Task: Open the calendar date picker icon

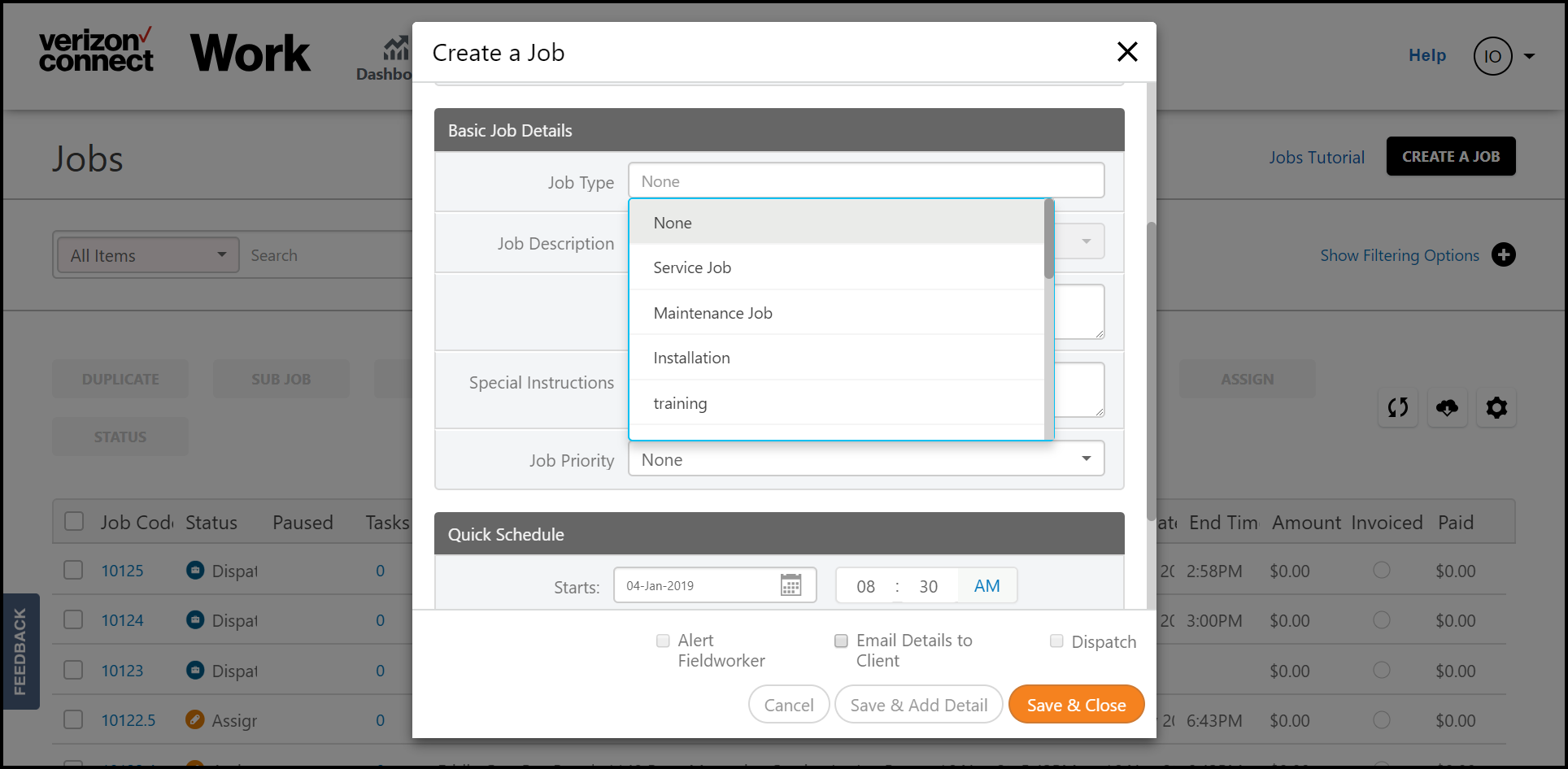Action: [x=791, y=585]
